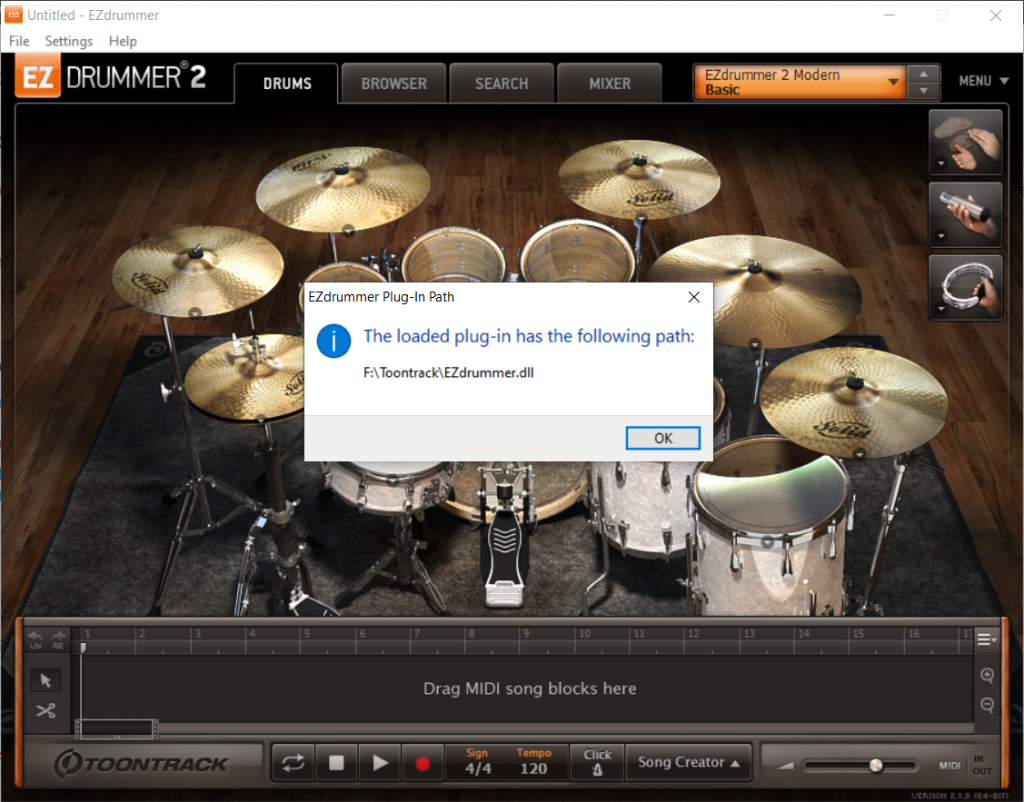This screenshot has height=802, width=1024.
Task: Expand the Song Creator panel
Action: point(689,762)
